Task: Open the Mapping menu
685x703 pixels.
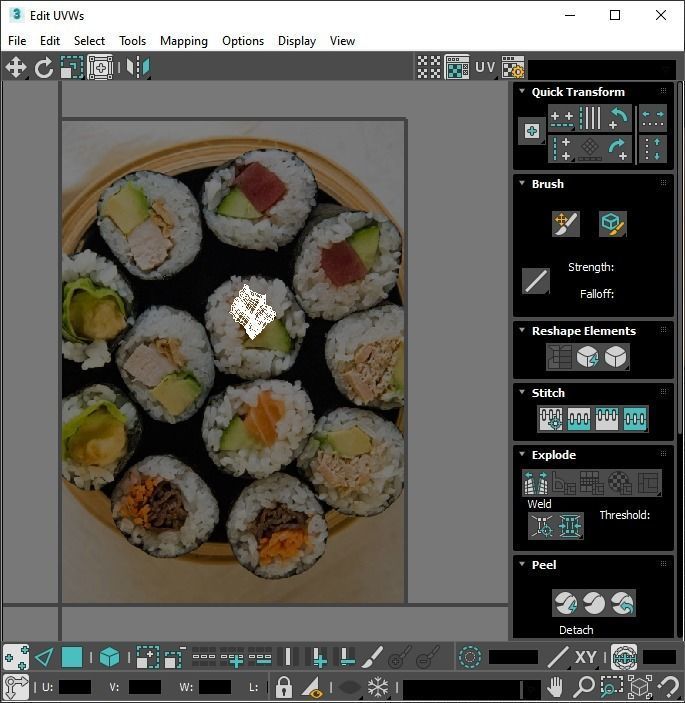Action: click(184, 41)
